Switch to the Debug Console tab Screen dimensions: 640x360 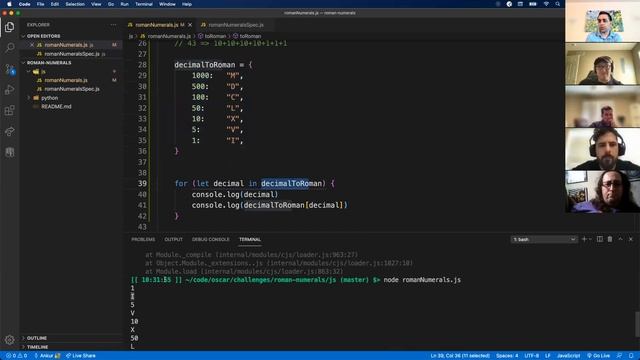click(x=211, y=240)
